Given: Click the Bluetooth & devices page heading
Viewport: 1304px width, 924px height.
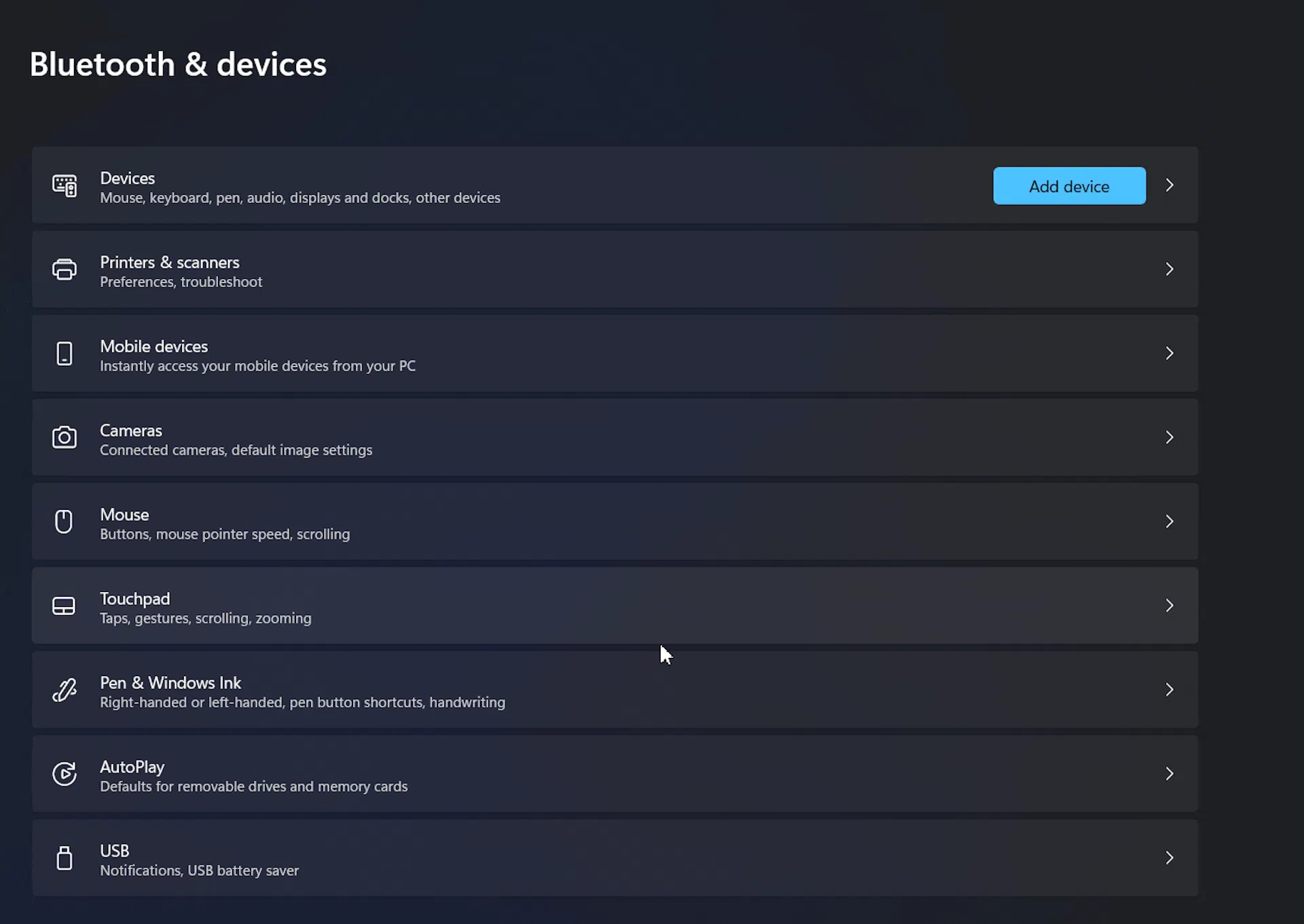Looking at the screenshot, I should click(x=179, y=64).
